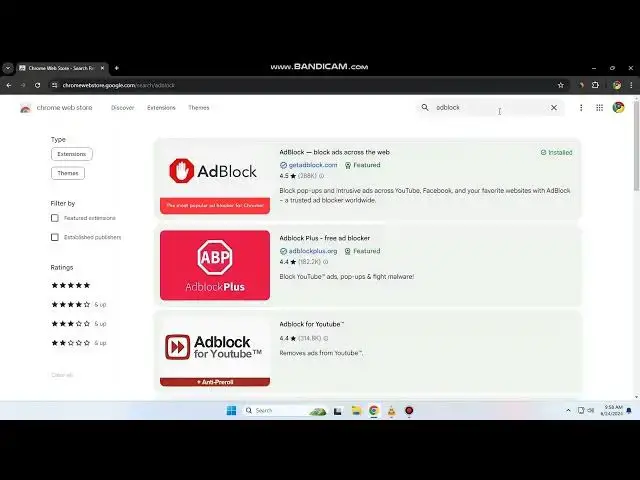Open the Adblock for Youtube title
The height and width of the screenshot is (480, 640).
point(312,324)
